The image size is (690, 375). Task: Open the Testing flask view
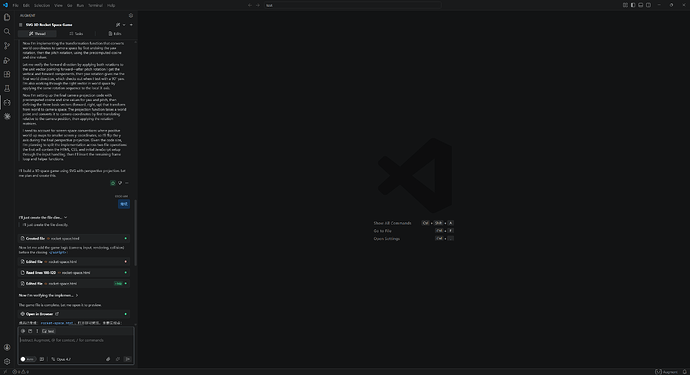7,88
